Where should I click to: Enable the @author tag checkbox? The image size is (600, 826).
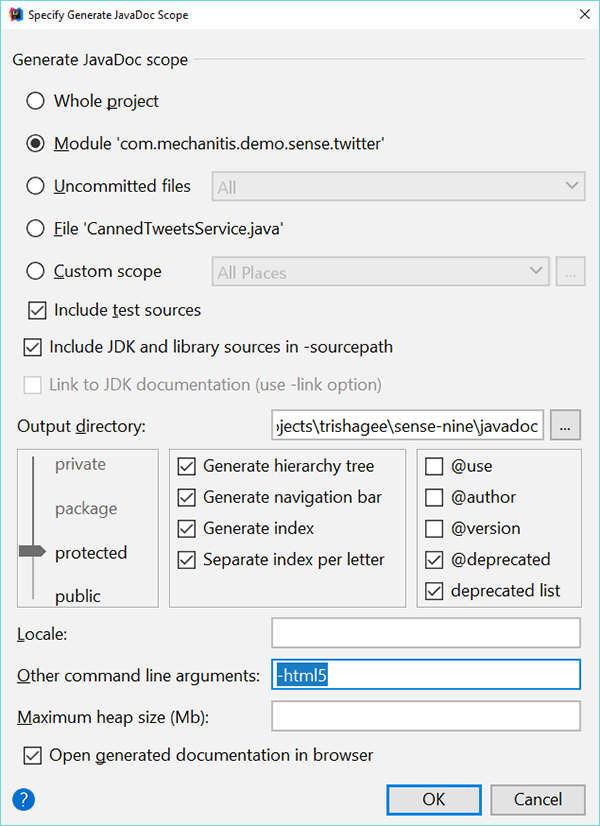[435, 497]
